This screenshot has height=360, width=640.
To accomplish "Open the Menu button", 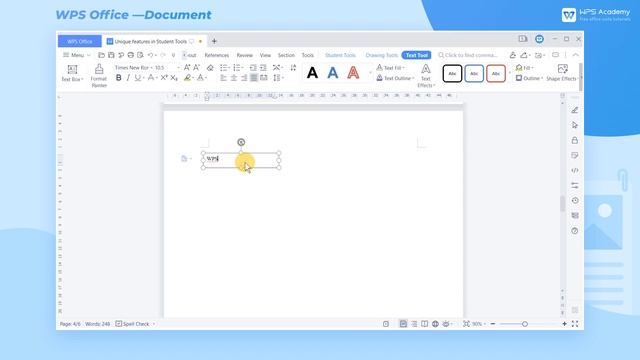I will tap(77, 55).
